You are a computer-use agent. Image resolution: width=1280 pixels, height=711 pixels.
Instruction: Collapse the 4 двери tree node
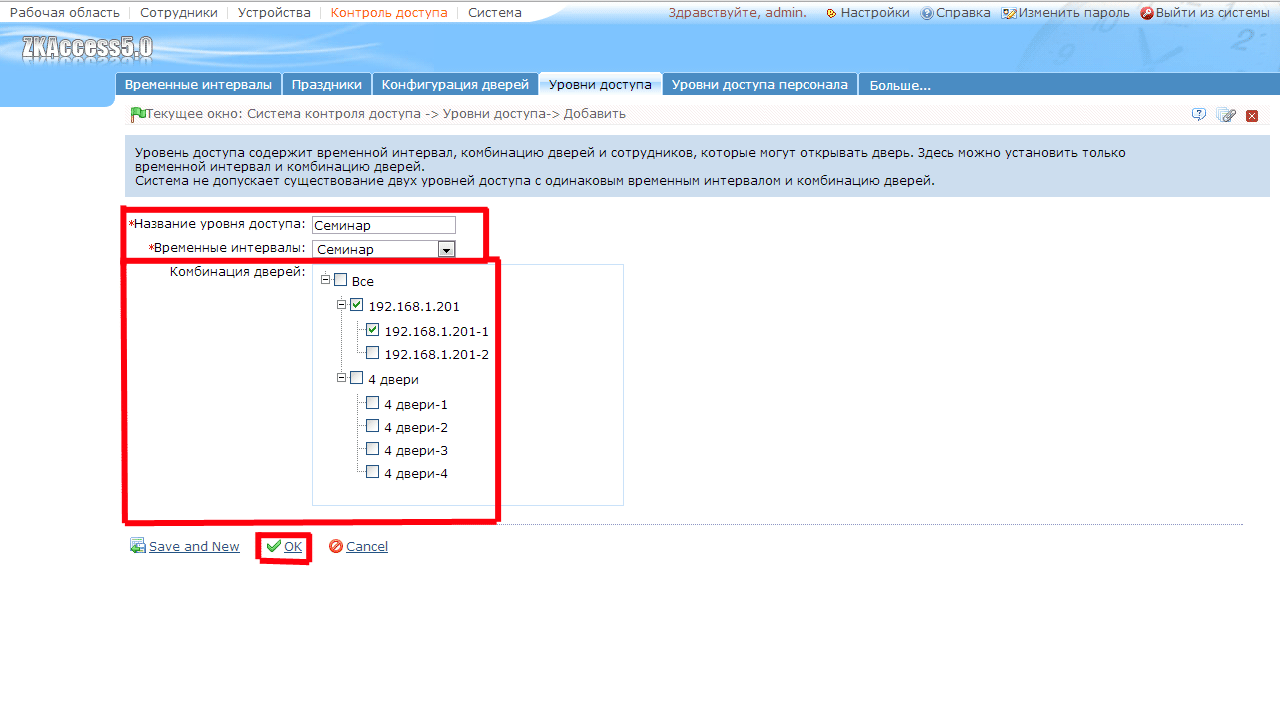[341, 377]
